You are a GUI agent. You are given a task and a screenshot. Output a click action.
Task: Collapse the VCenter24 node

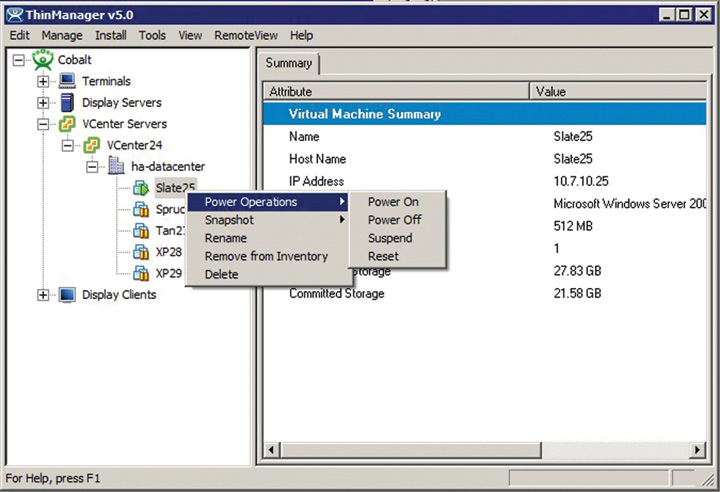(68, 145)
